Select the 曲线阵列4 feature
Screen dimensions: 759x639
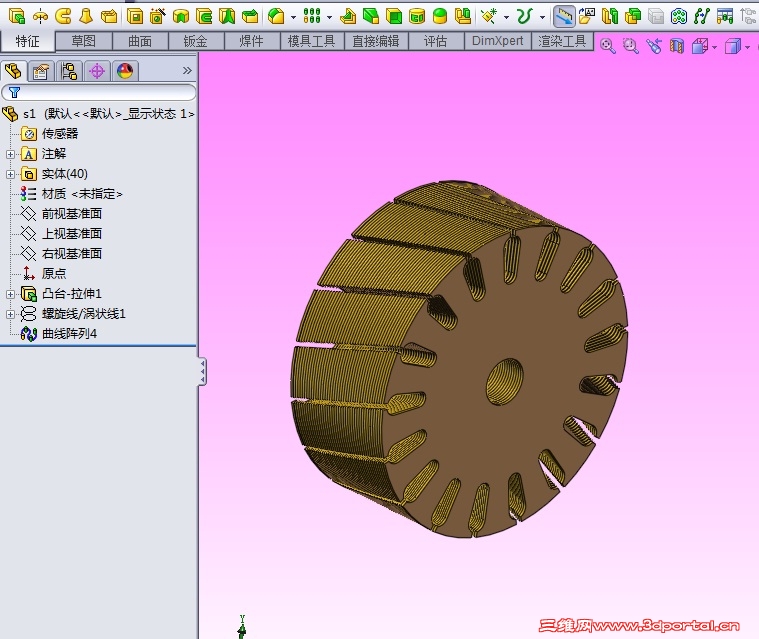pyautogui.click(x=59, y=334)
